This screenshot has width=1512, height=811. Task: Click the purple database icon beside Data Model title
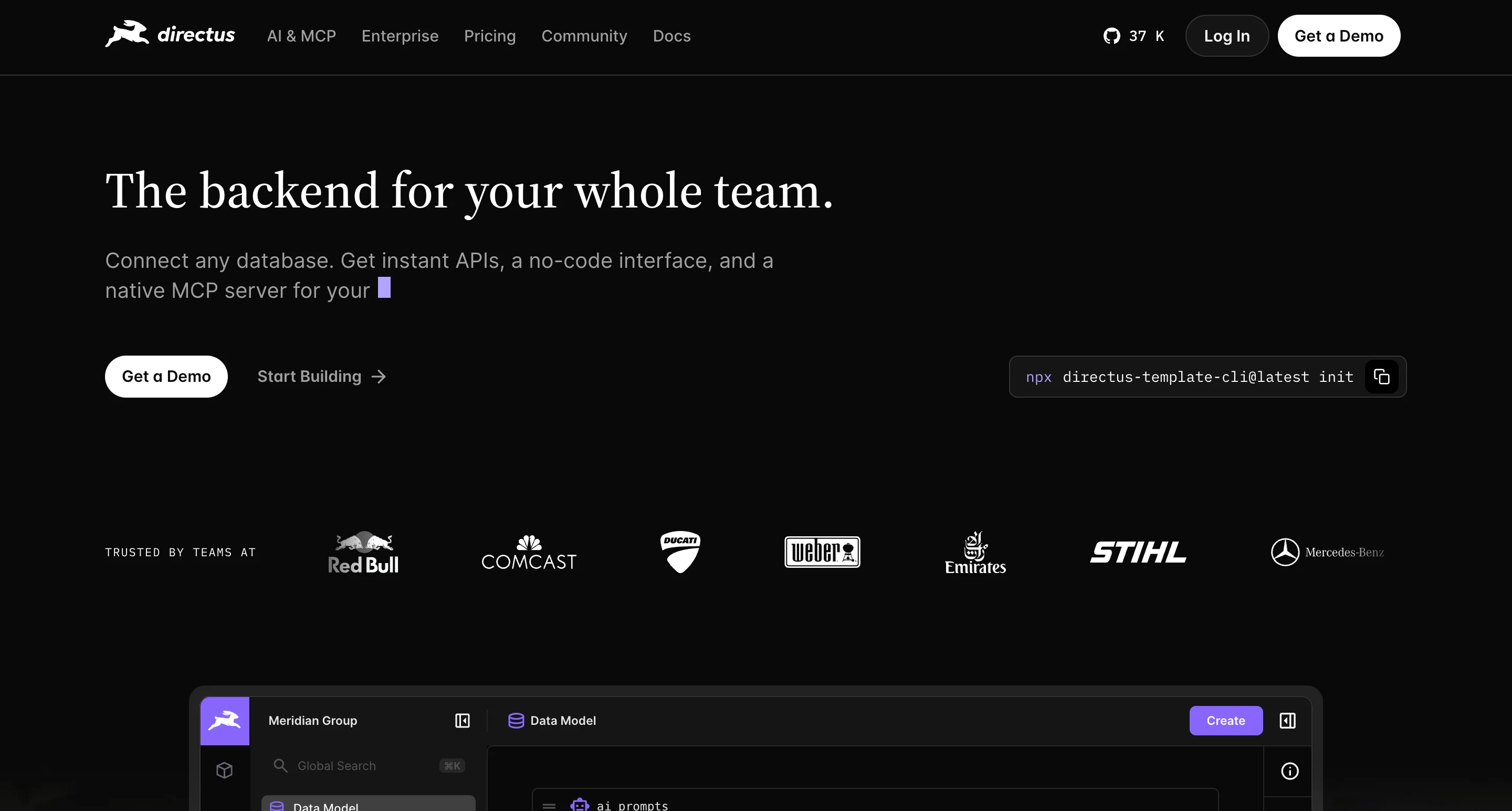pos(516,721)
